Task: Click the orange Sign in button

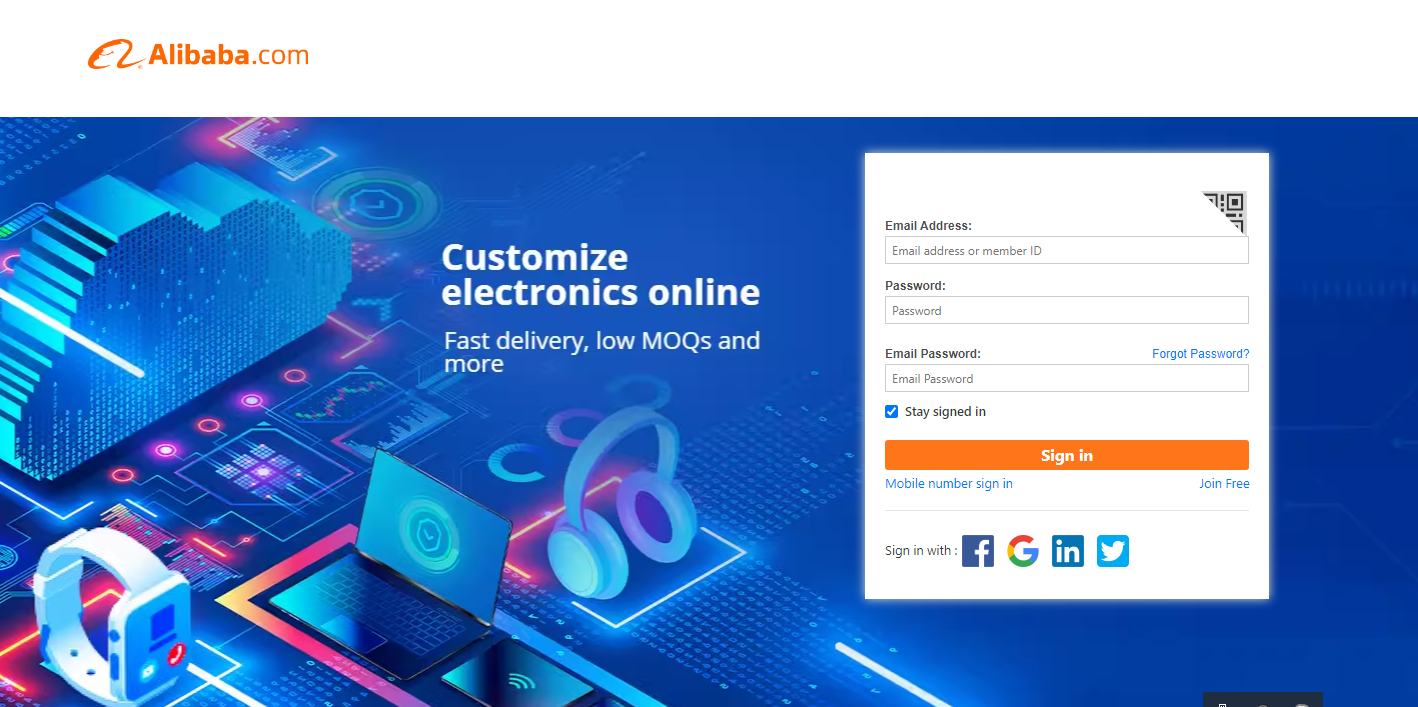Action: coord(1067,455)
